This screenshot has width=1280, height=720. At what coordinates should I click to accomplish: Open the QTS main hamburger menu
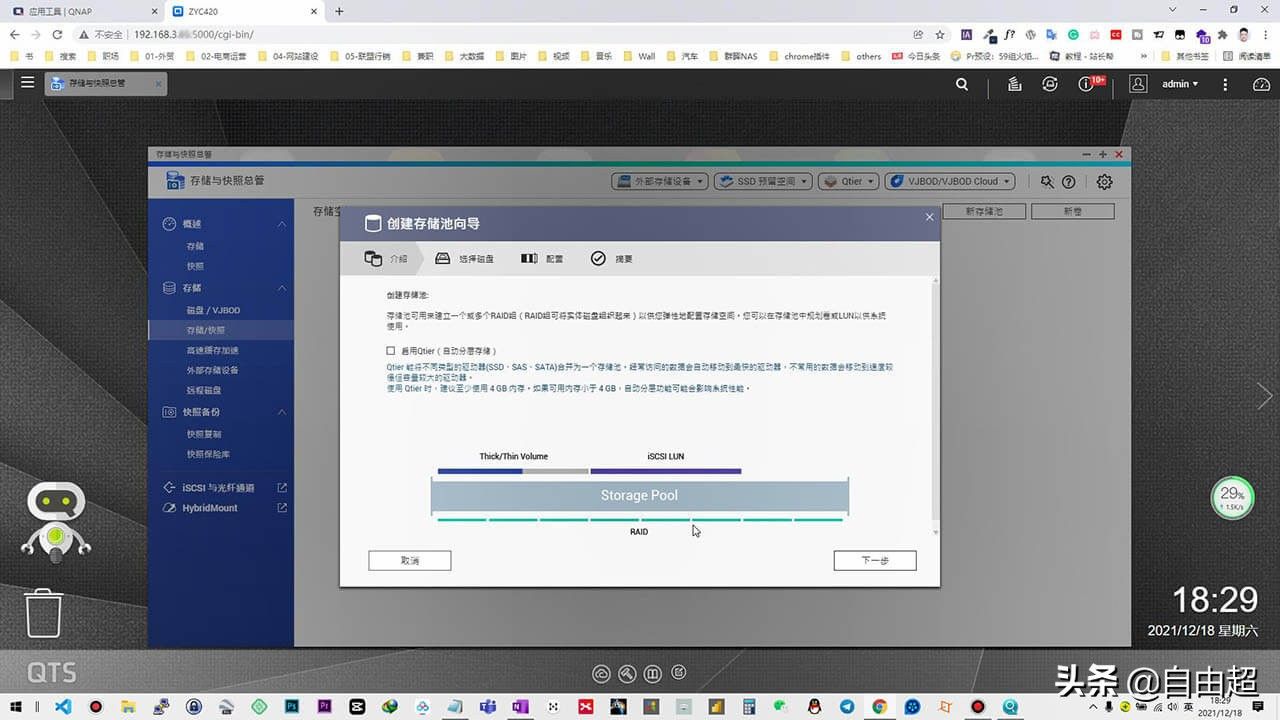pyautogui.click(x=27, y=83)
